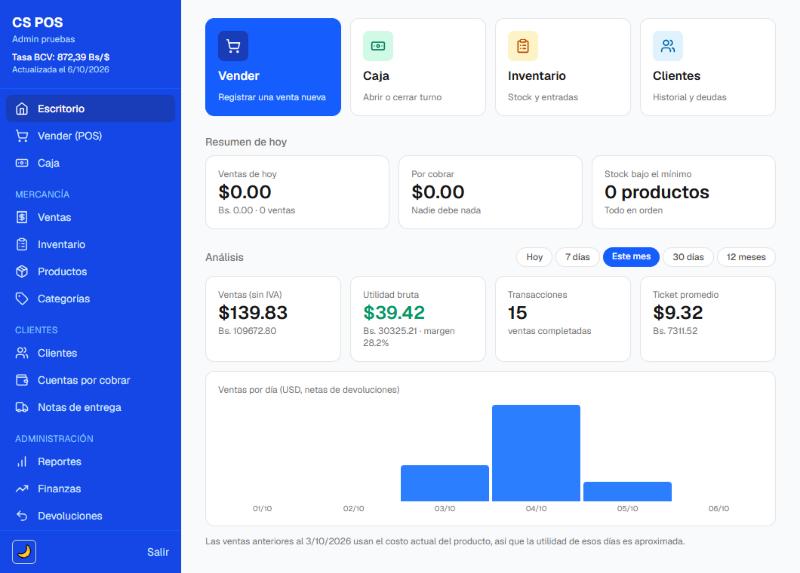Click the 04/10 bar in sales chart
Screen dimensions: 800x573
pyautogui.click(x=536, y=453)
